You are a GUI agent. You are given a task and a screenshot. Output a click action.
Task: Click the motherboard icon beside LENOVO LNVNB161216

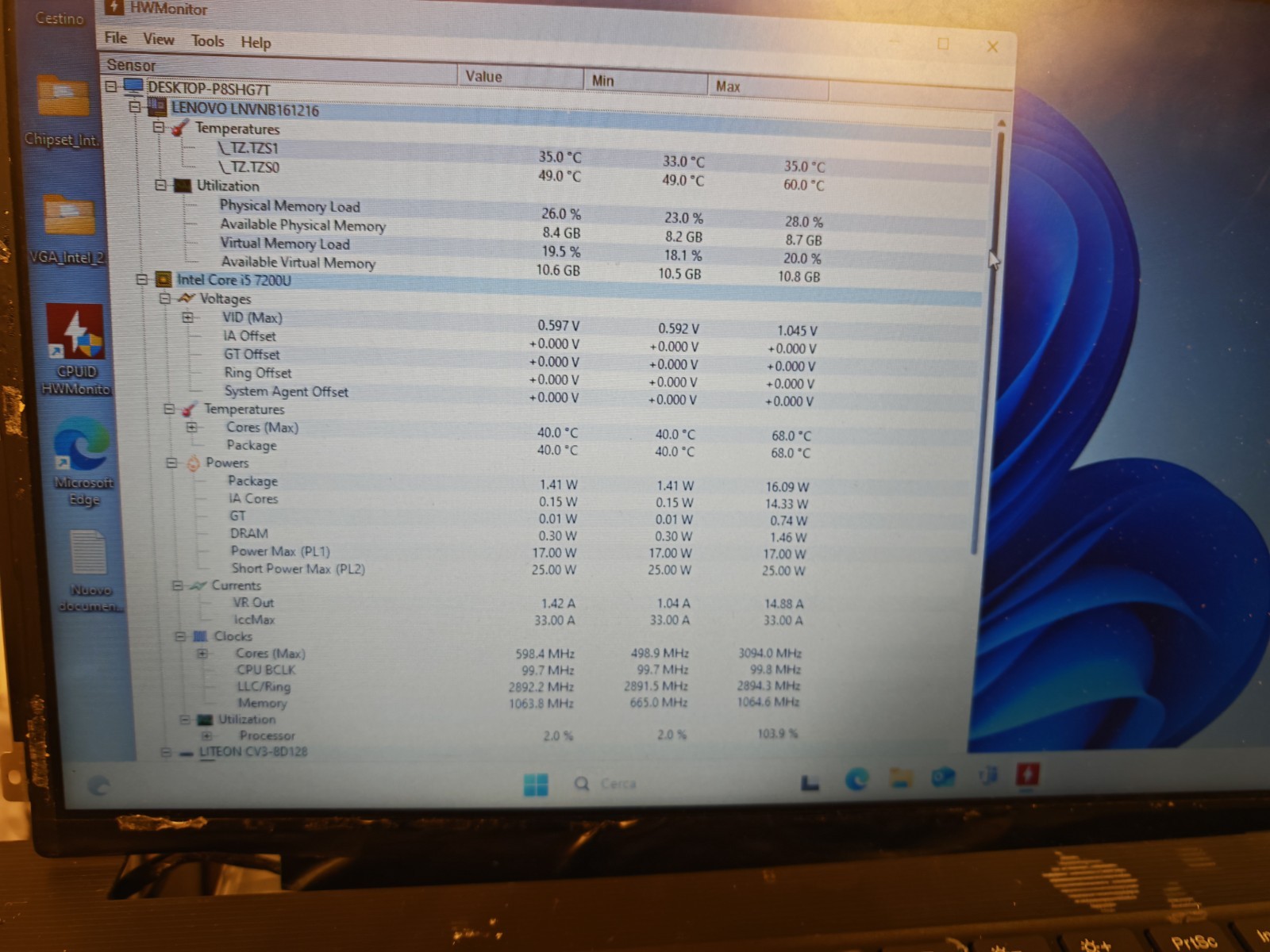pos(158,106)
